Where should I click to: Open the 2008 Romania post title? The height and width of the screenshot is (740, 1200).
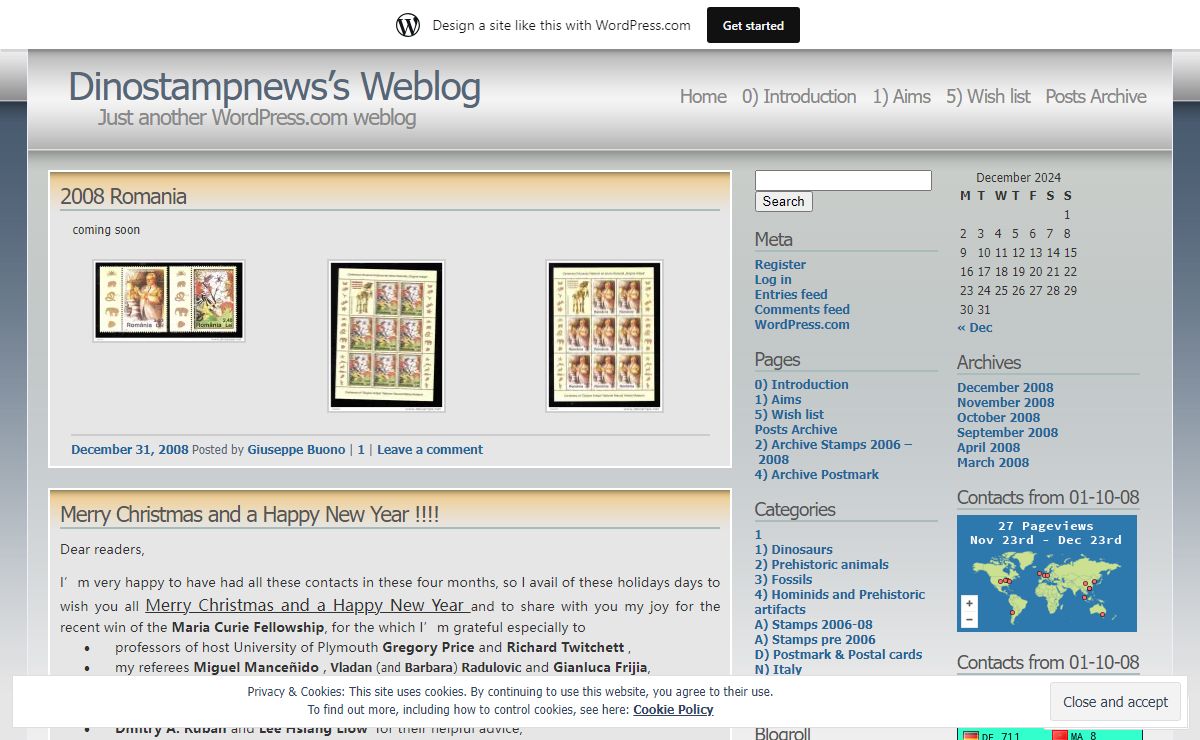(x=123, y=196)
